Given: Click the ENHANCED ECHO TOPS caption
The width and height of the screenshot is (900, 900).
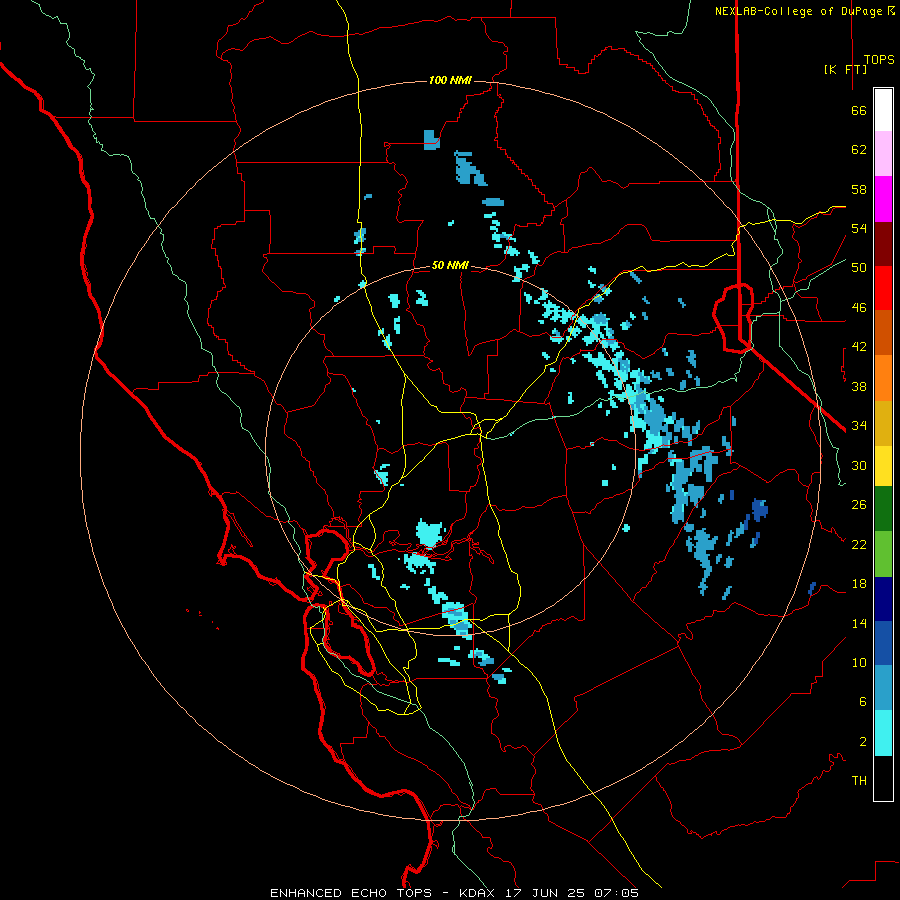Looking at the screenshot, I should (x=351, y=893).
